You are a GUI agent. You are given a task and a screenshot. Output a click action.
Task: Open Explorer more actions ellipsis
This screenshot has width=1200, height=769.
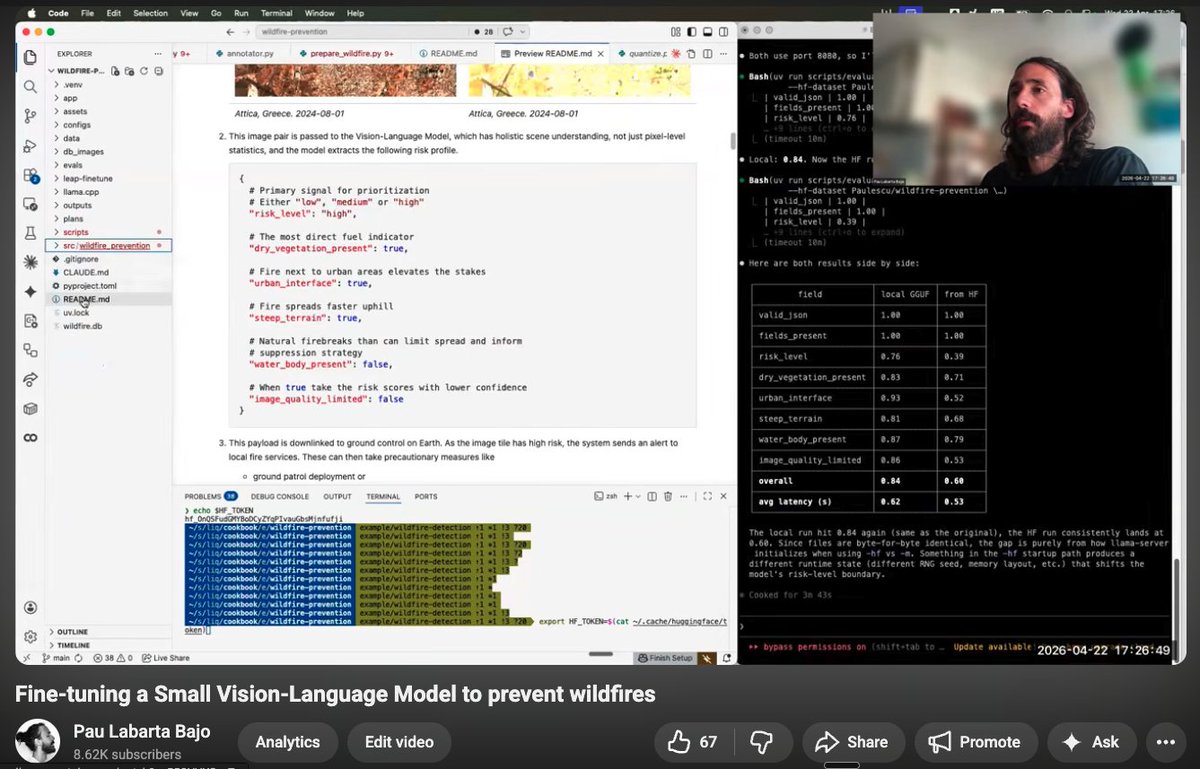coord(156,54)
